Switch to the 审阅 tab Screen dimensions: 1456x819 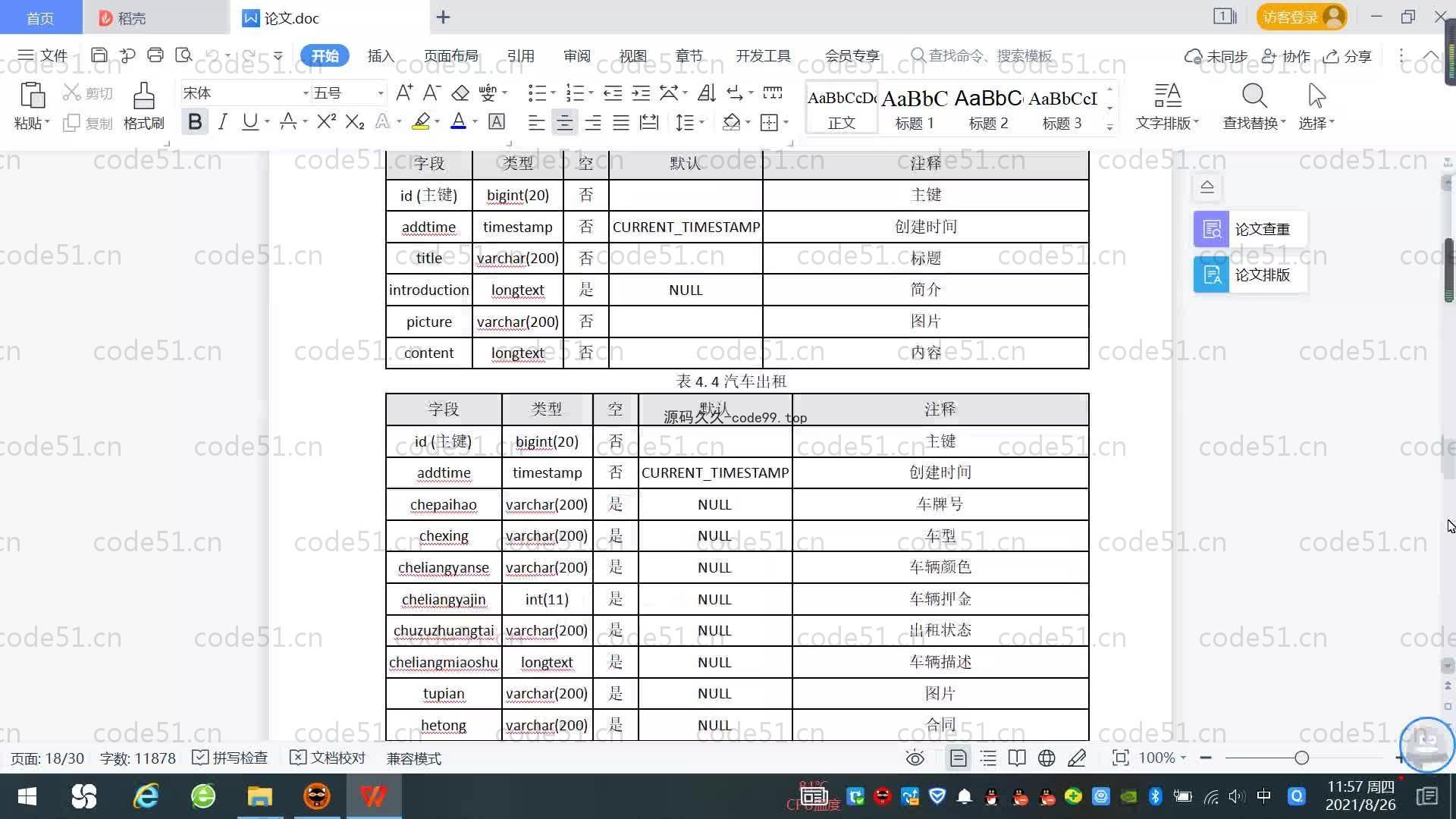[576, 55]
